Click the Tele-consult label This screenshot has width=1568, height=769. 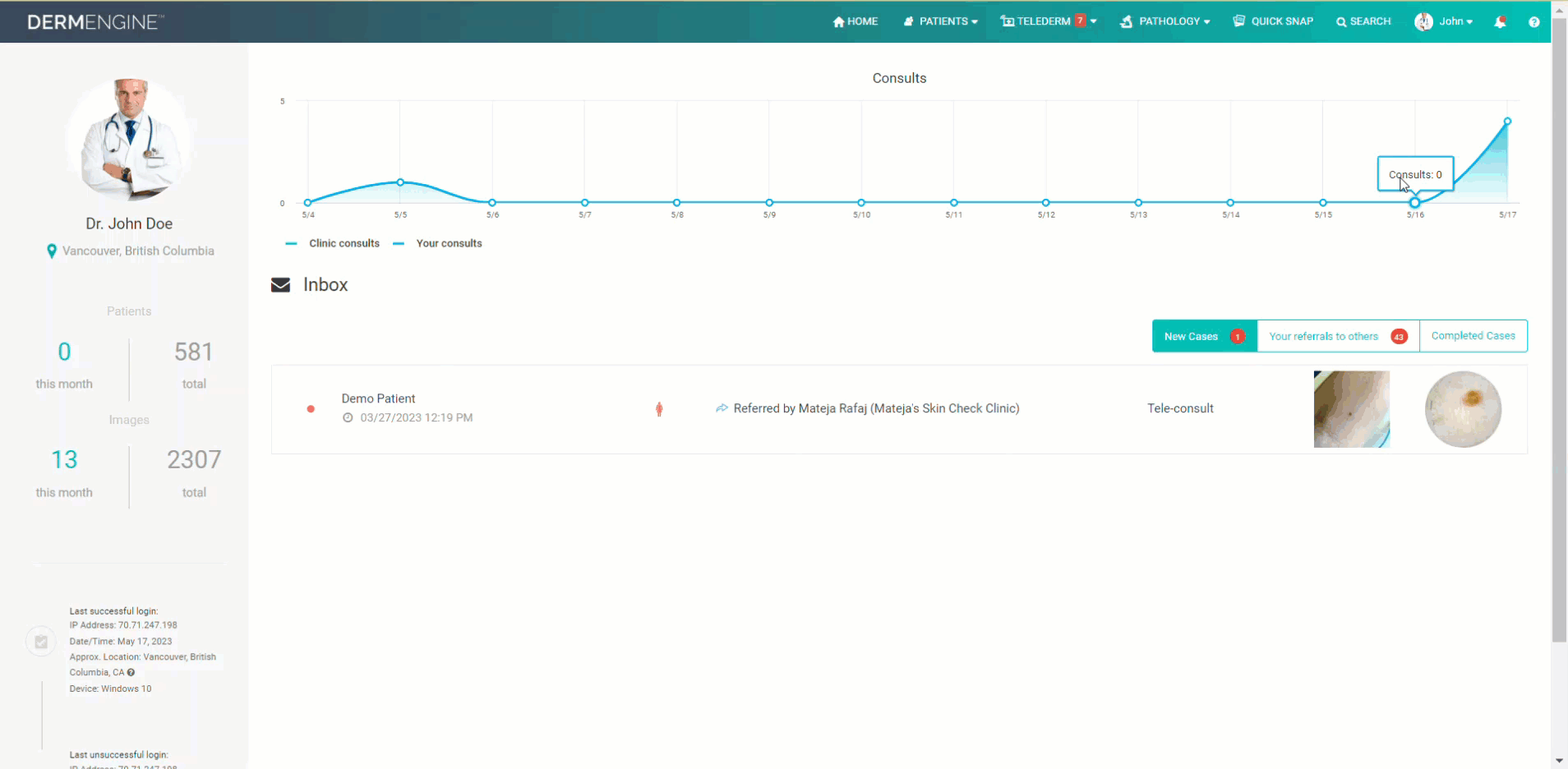[x=1180, y=408]
